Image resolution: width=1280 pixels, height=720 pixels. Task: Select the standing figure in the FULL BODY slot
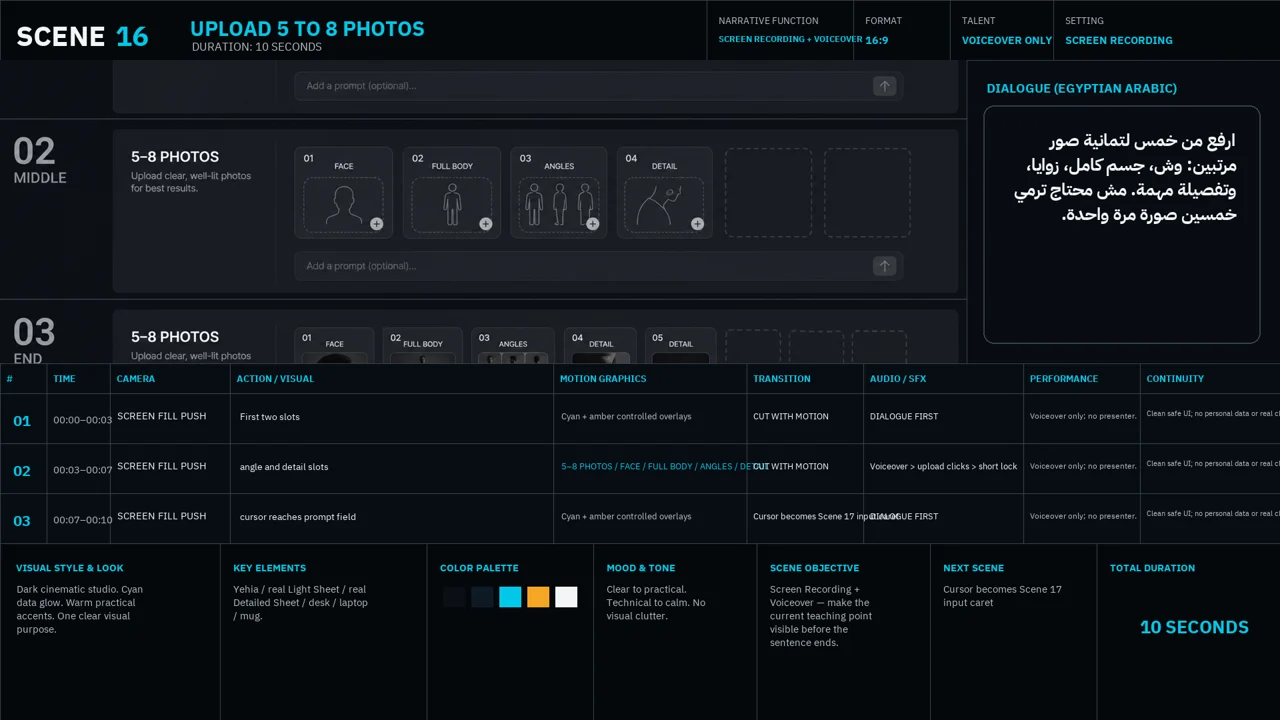click(x=452, y=205)
